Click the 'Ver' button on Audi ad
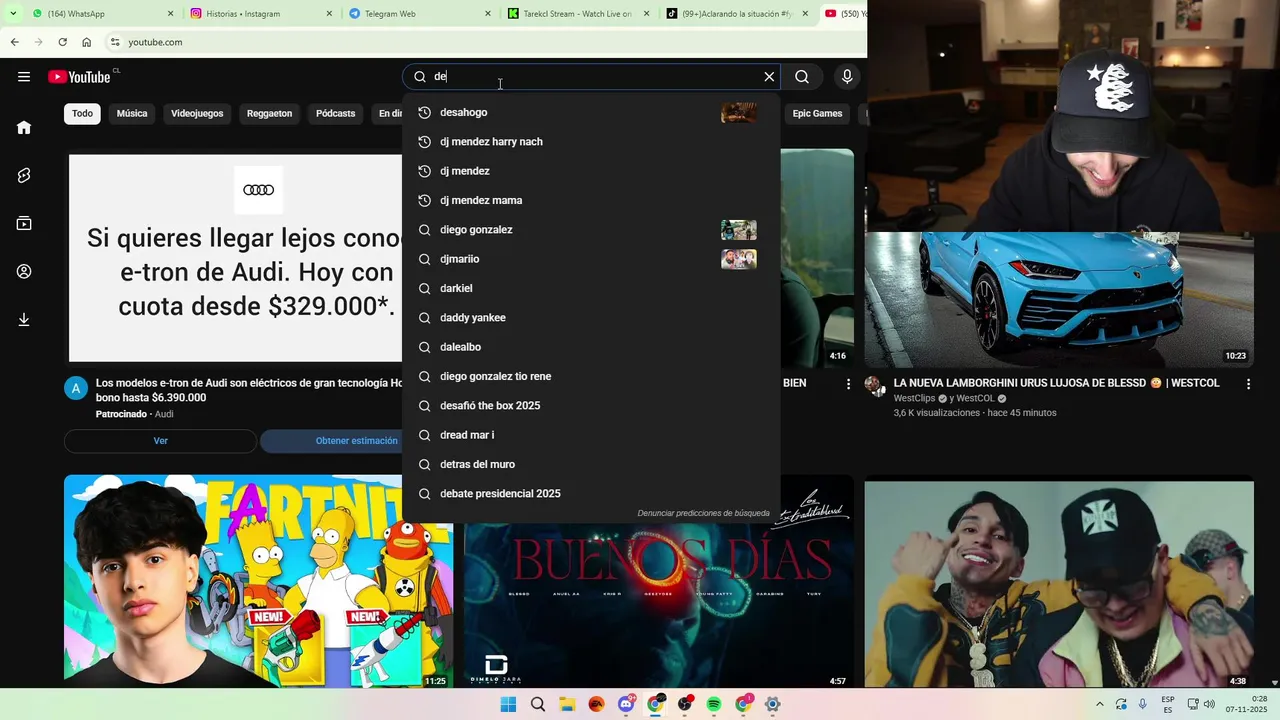The image size is (1280, 720). click(x=160, y=441)
